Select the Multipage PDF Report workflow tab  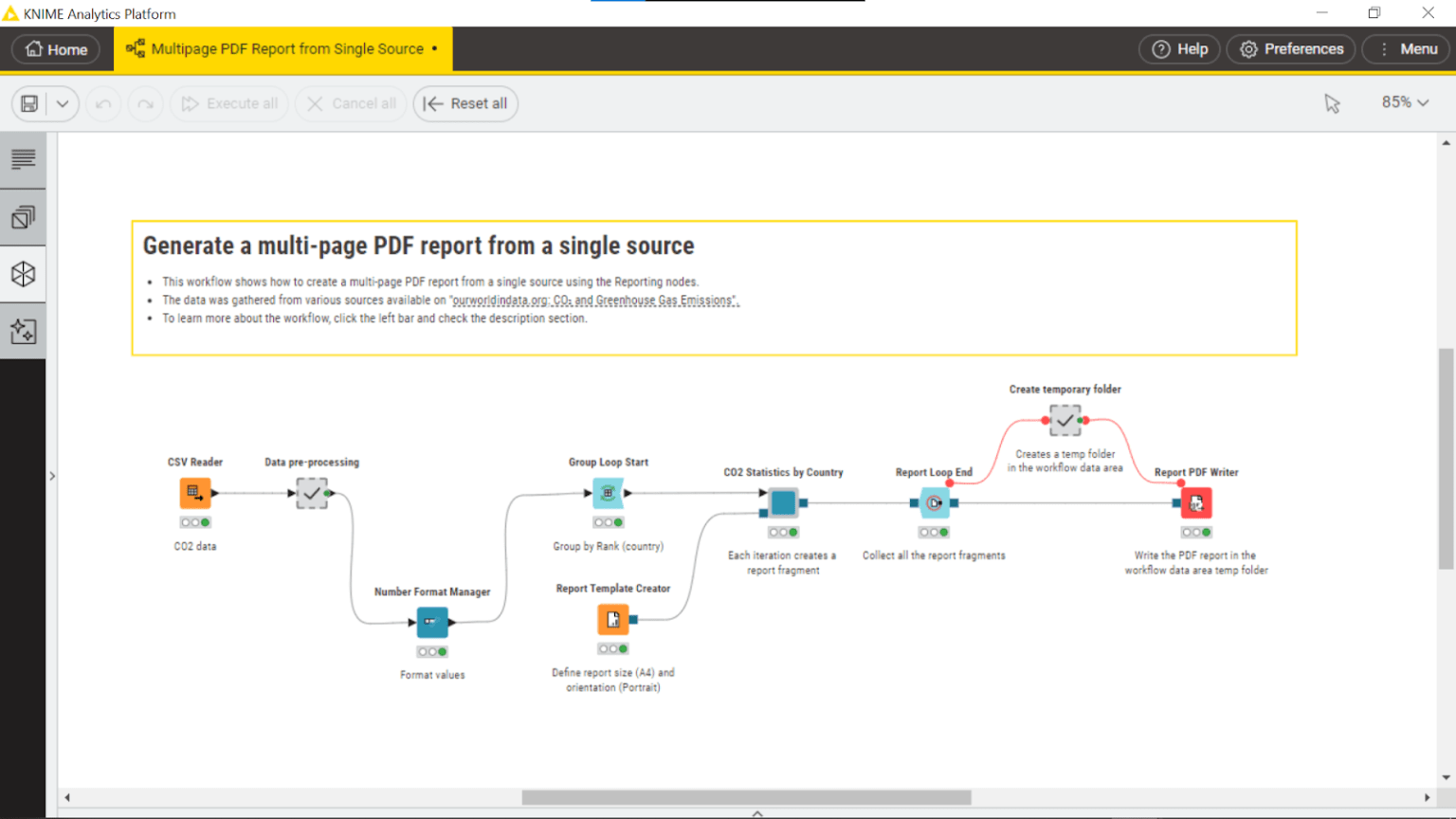click(282, 49)
